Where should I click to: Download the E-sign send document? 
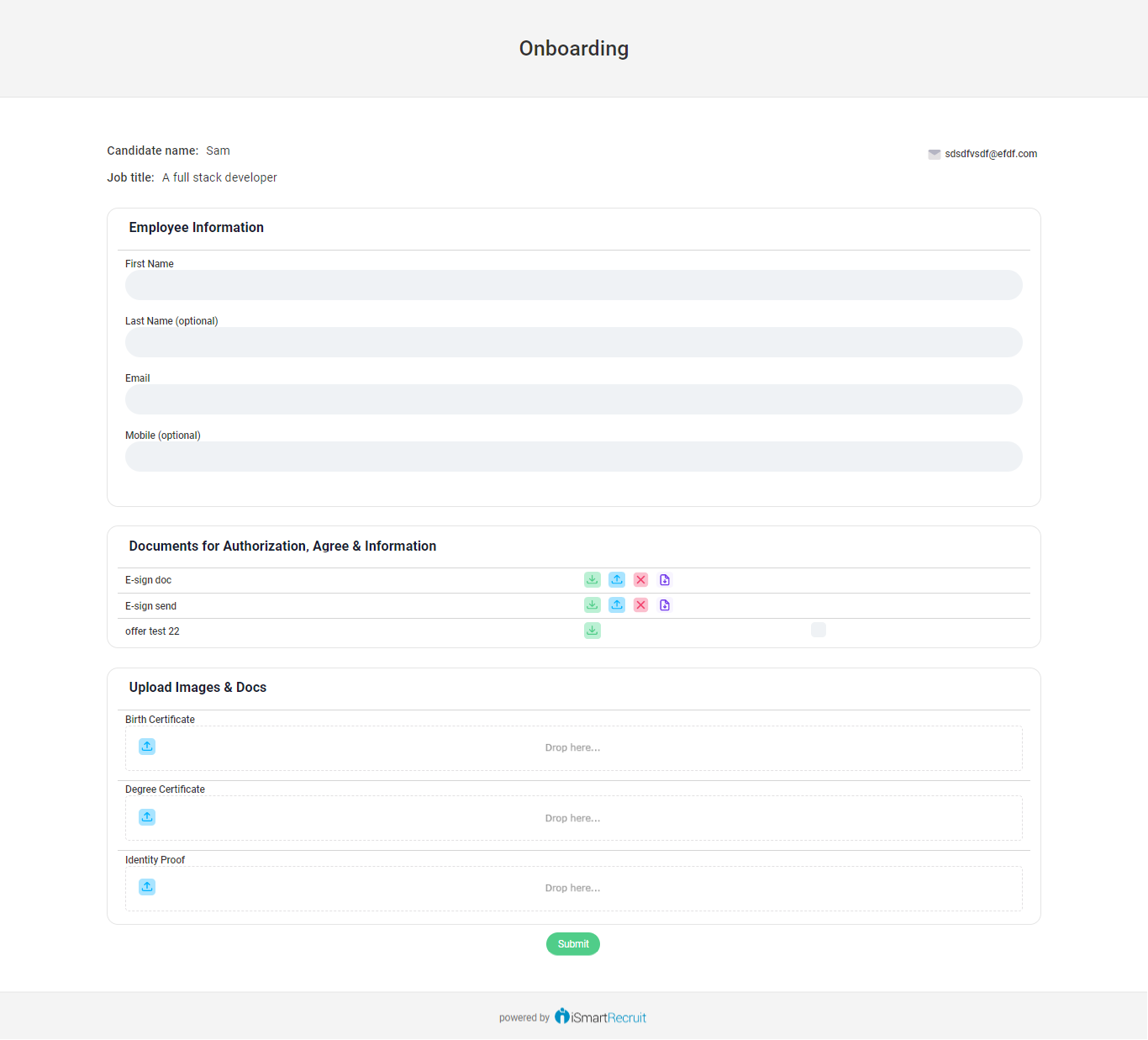592,604
